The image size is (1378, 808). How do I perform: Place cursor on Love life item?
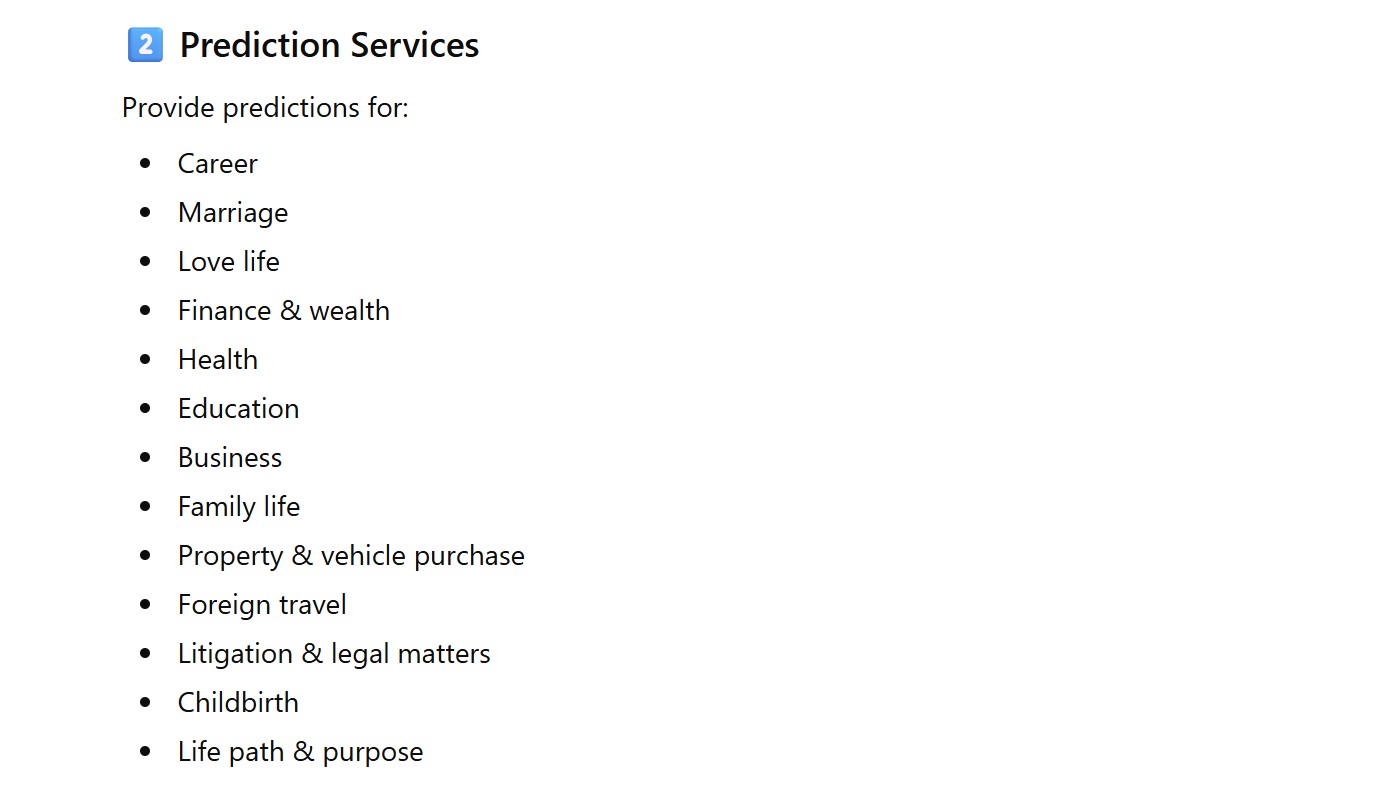pyautogui.click(x=228, y=262)
